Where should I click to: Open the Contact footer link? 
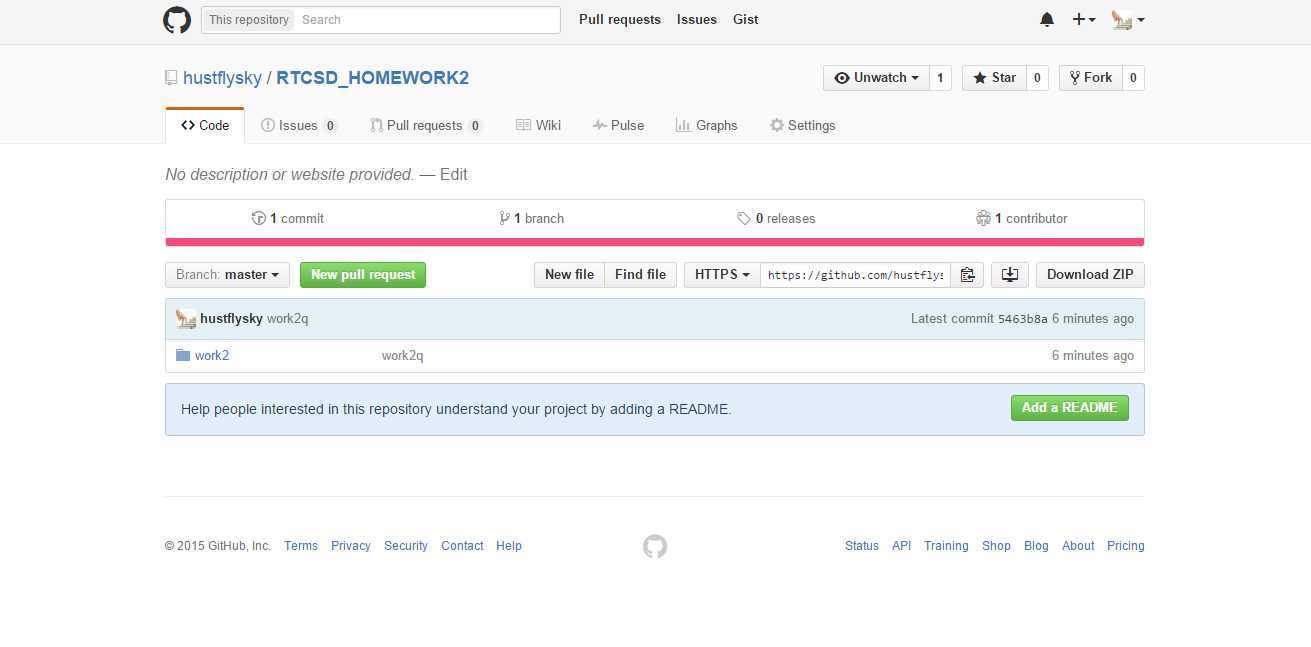click(x=462, y=546)
